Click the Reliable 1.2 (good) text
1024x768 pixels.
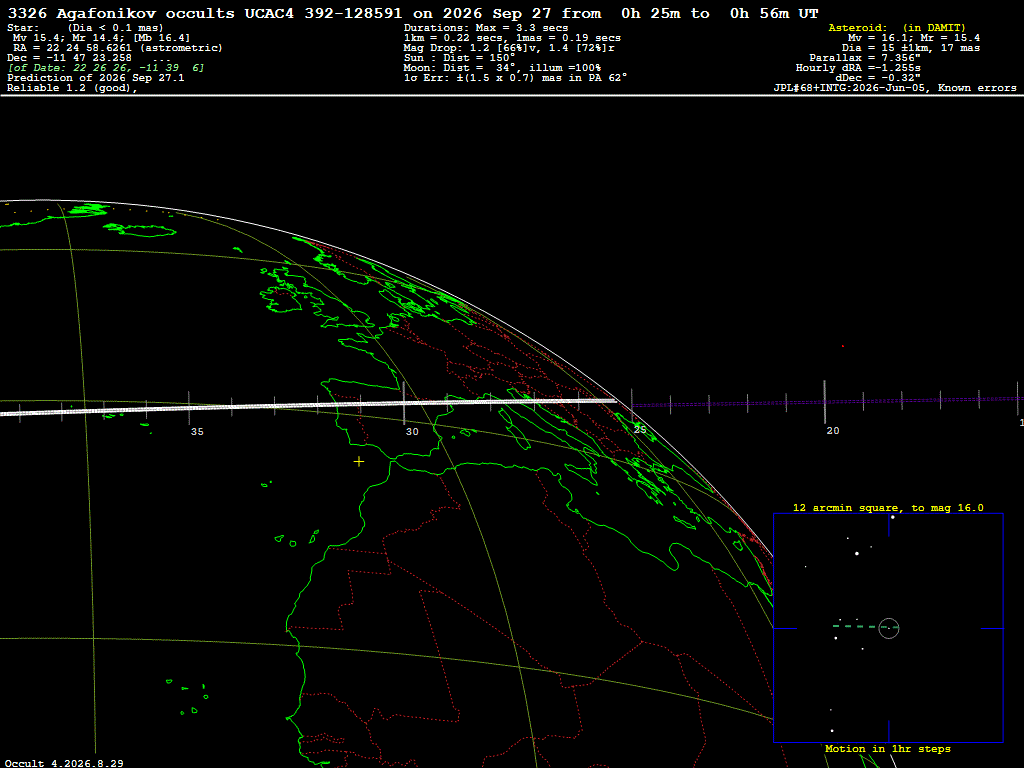pos(72,88)
